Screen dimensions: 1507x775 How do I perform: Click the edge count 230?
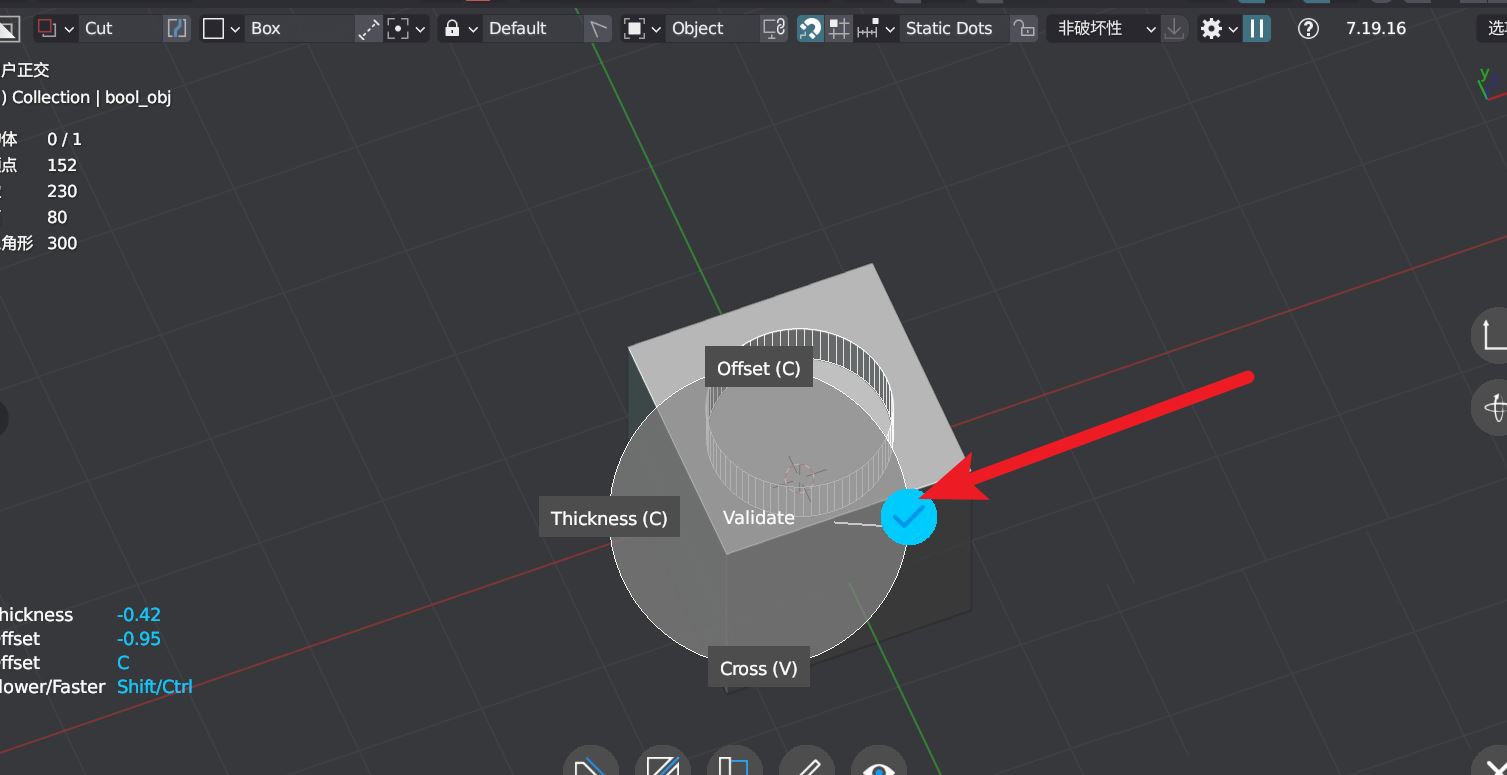[x=62, y=191]
